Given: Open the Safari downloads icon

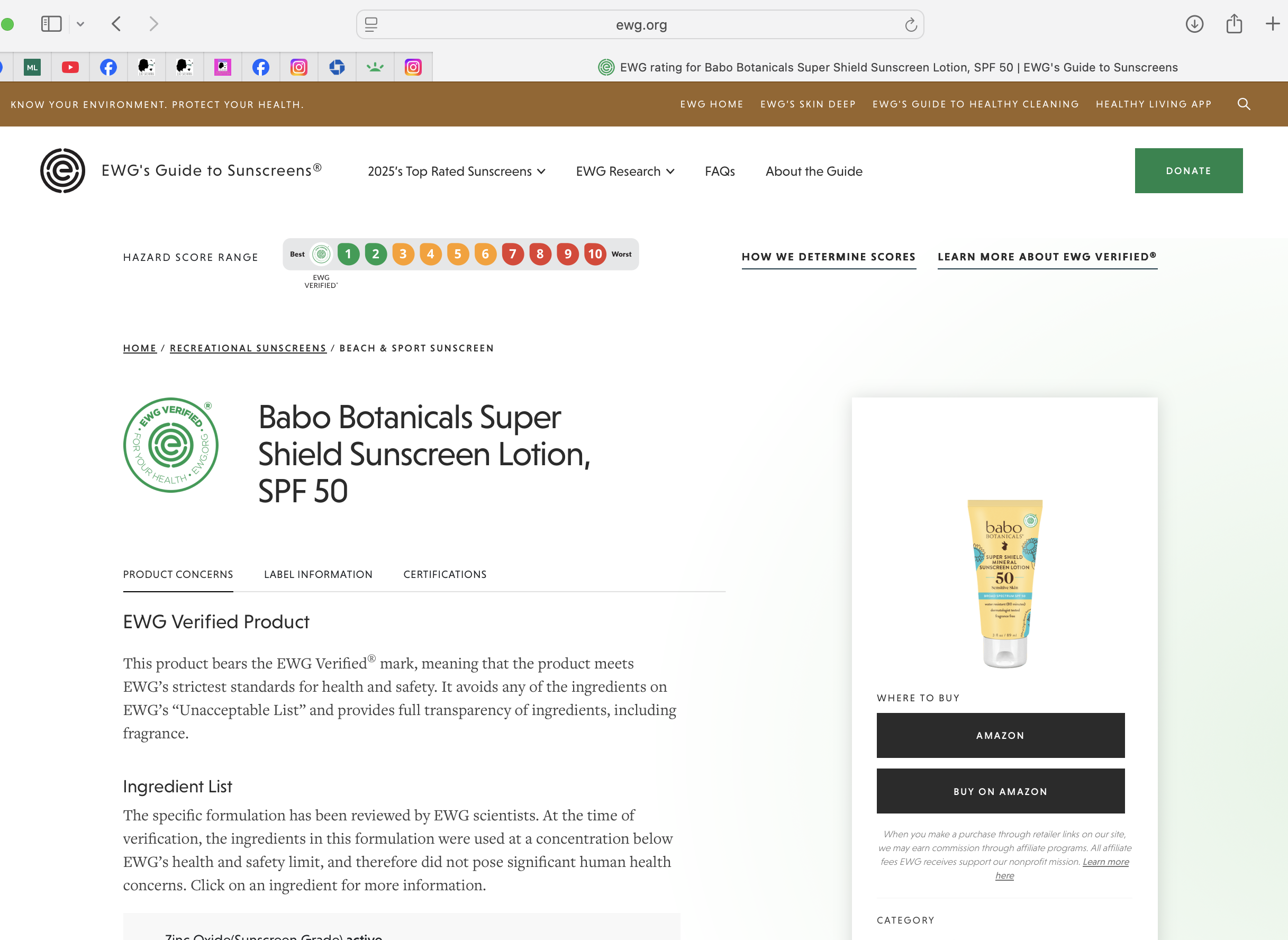Looking at the screenshot, I should [1194, 24].
